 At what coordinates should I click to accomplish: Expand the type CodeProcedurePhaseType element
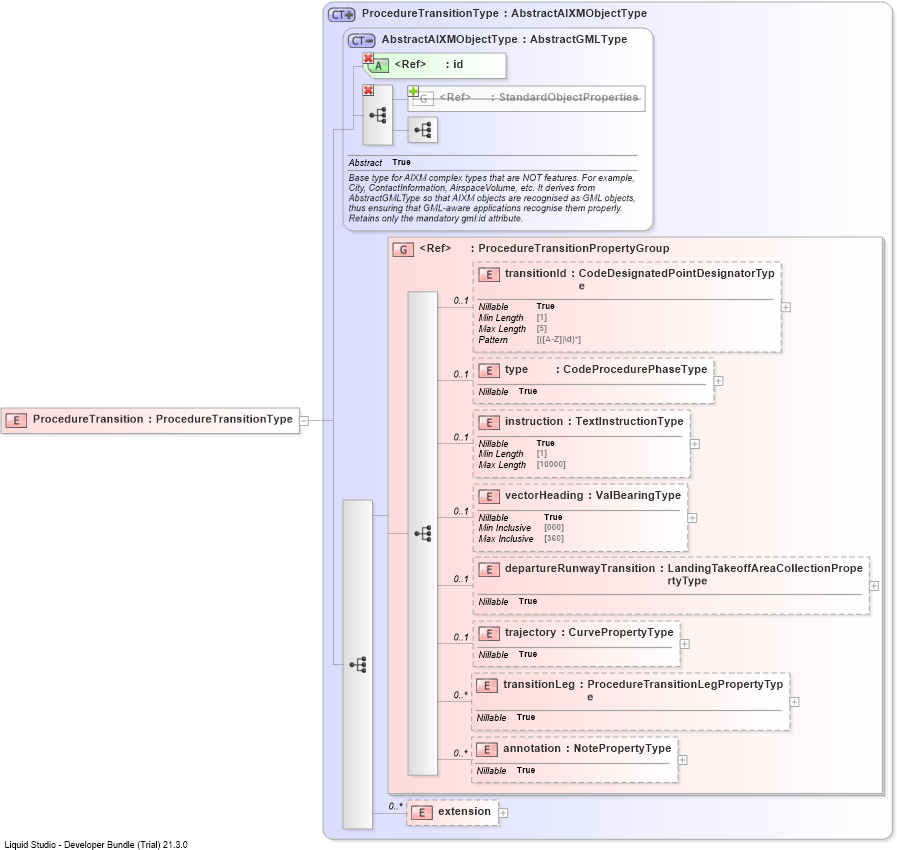[719, 381]
